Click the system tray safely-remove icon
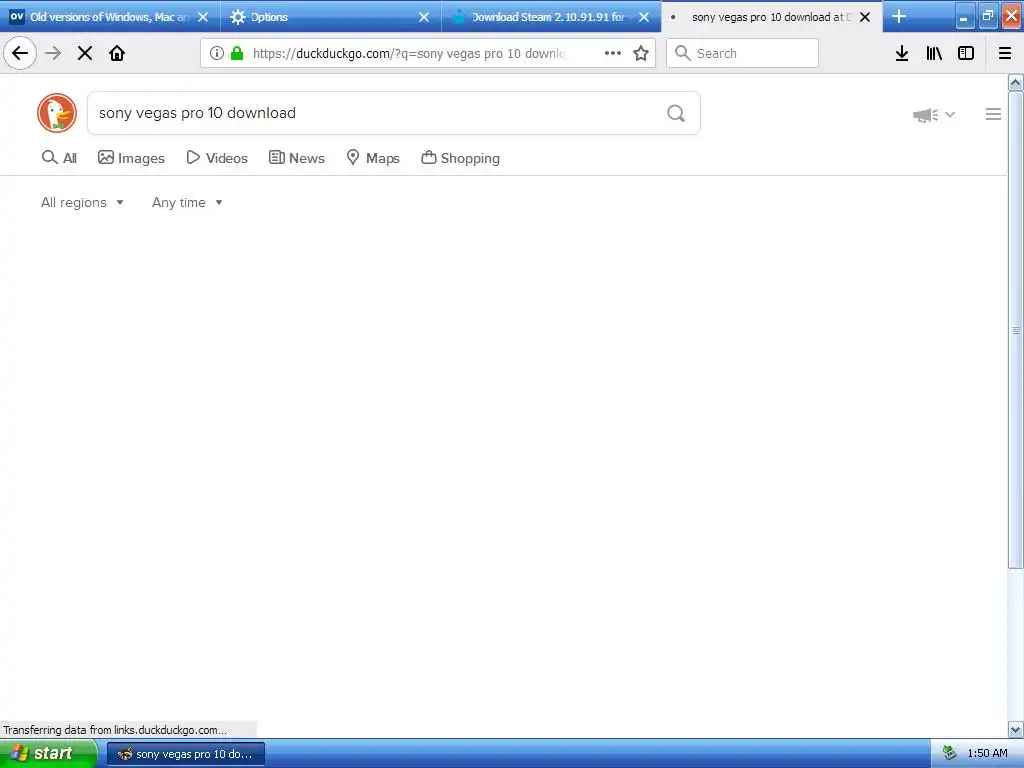The height and width of the screenshot is (768, 1024). (950, 753)
